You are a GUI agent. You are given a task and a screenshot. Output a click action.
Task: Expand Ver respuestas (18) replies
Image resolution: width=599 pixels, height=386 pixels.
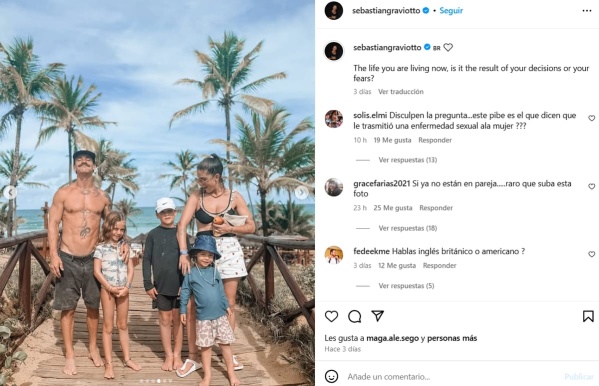[408, 228]
